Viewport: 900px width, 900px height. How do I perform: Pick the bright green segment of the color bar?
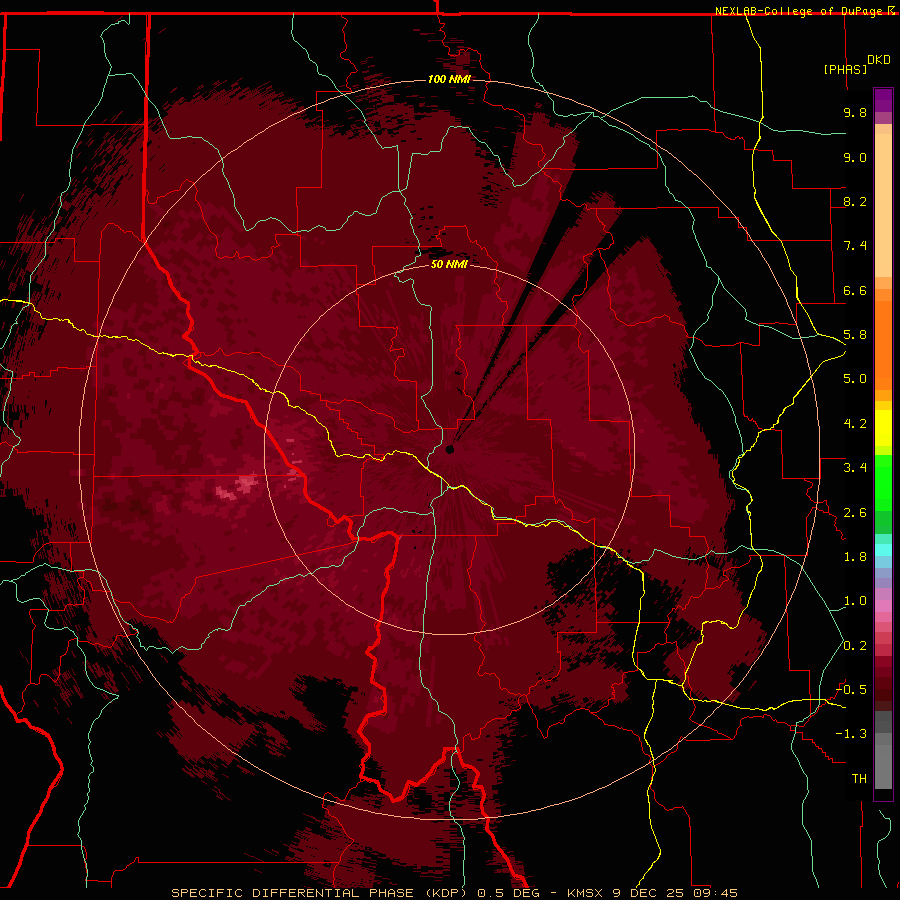point(883,483)
